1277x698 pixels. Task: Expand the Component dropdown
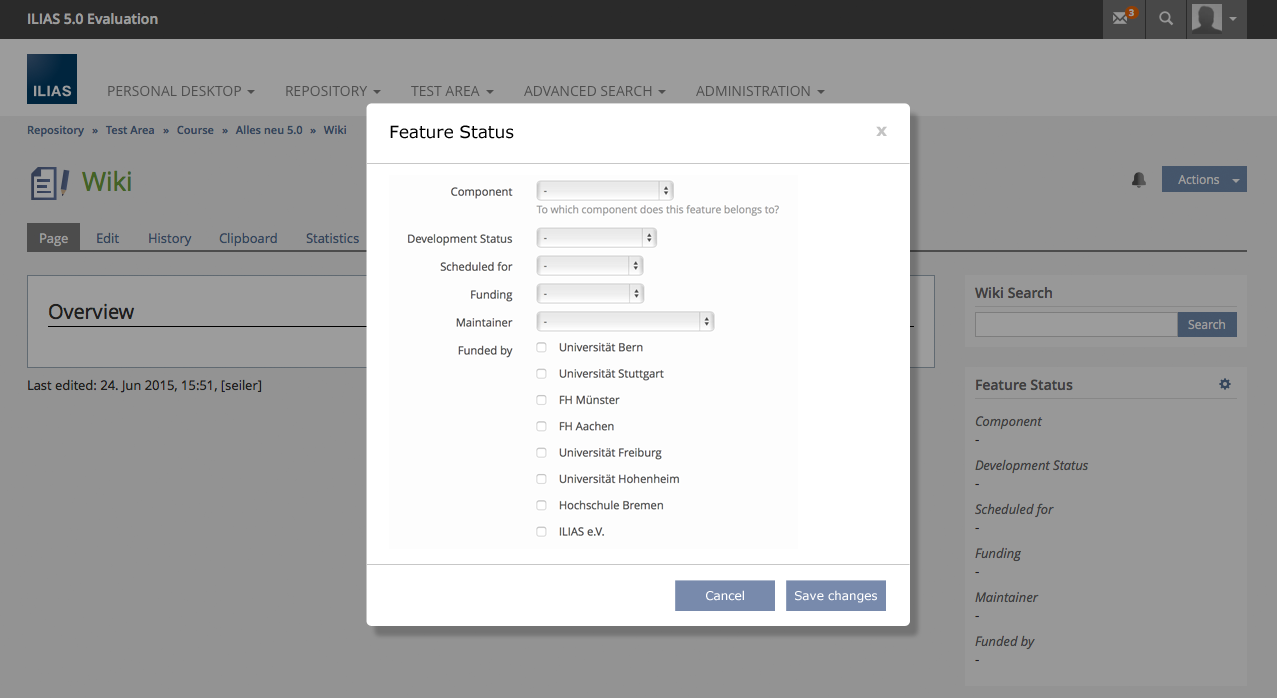pyautogui.click(x=605, y=190)
